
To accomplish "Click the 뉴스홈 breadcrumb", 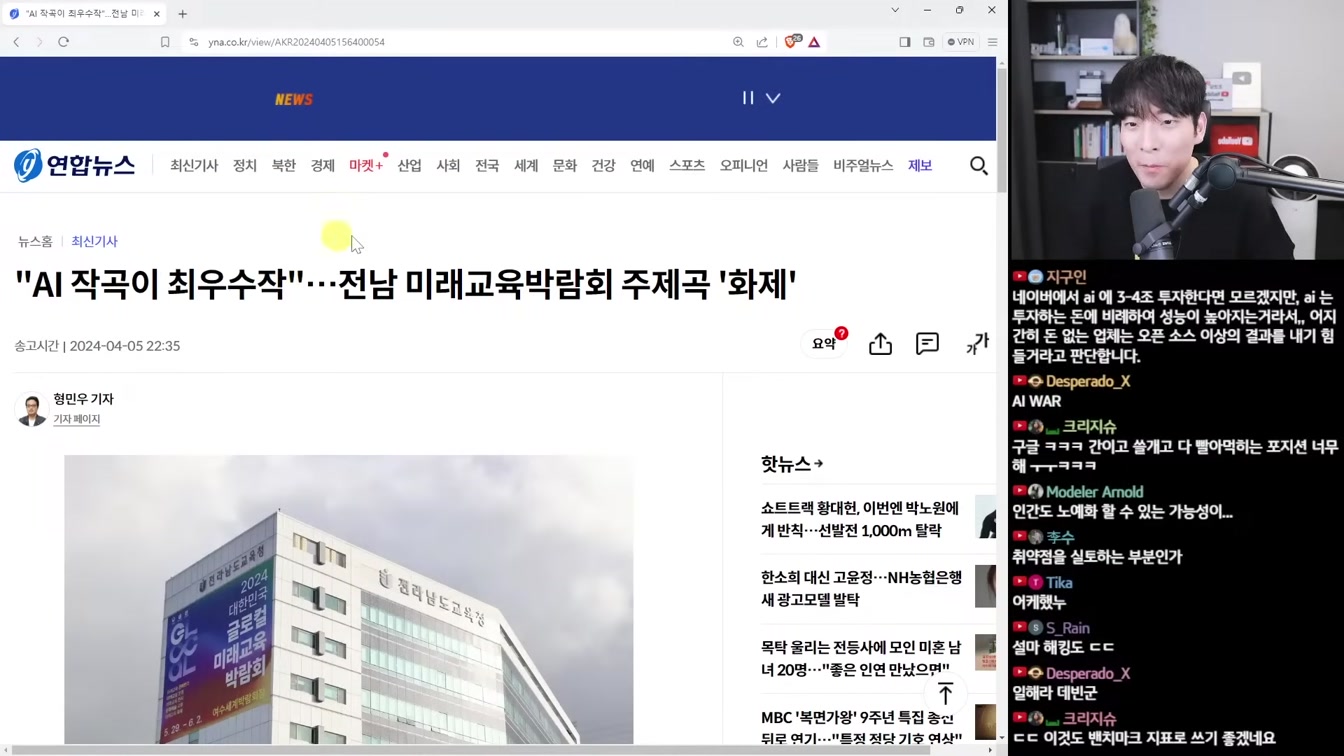I will click(x=35, y=241).
